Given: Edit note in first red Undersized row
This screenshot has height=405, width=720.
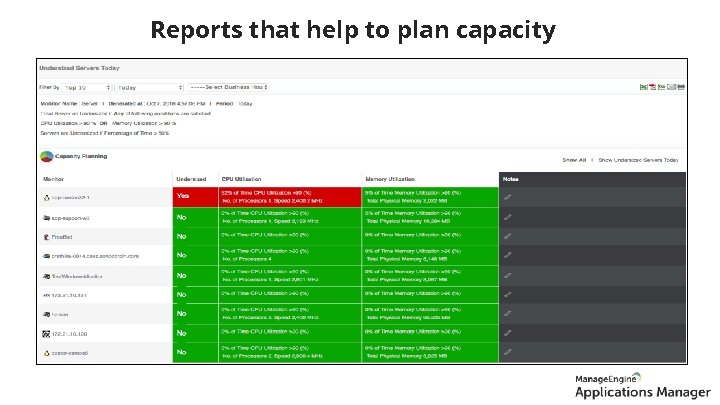Looking at the screenshot, I should pos(507,197).
